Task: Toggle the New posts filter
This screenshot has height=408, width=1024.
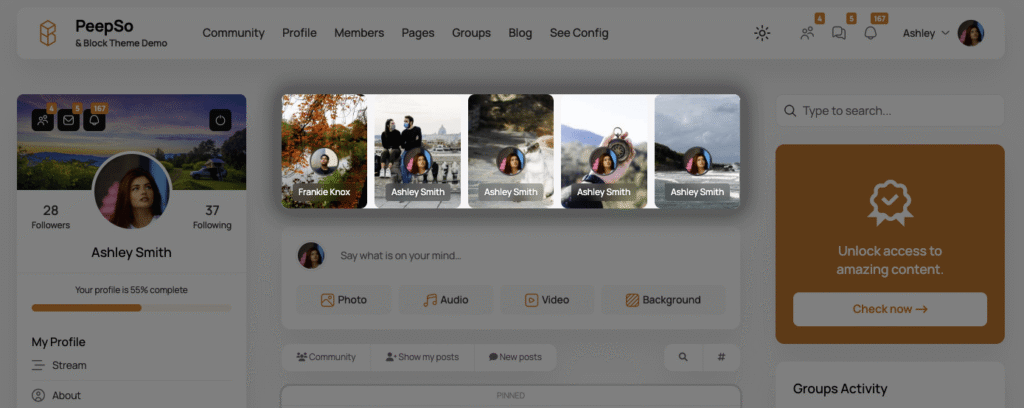Action: (x=515, y=357)
